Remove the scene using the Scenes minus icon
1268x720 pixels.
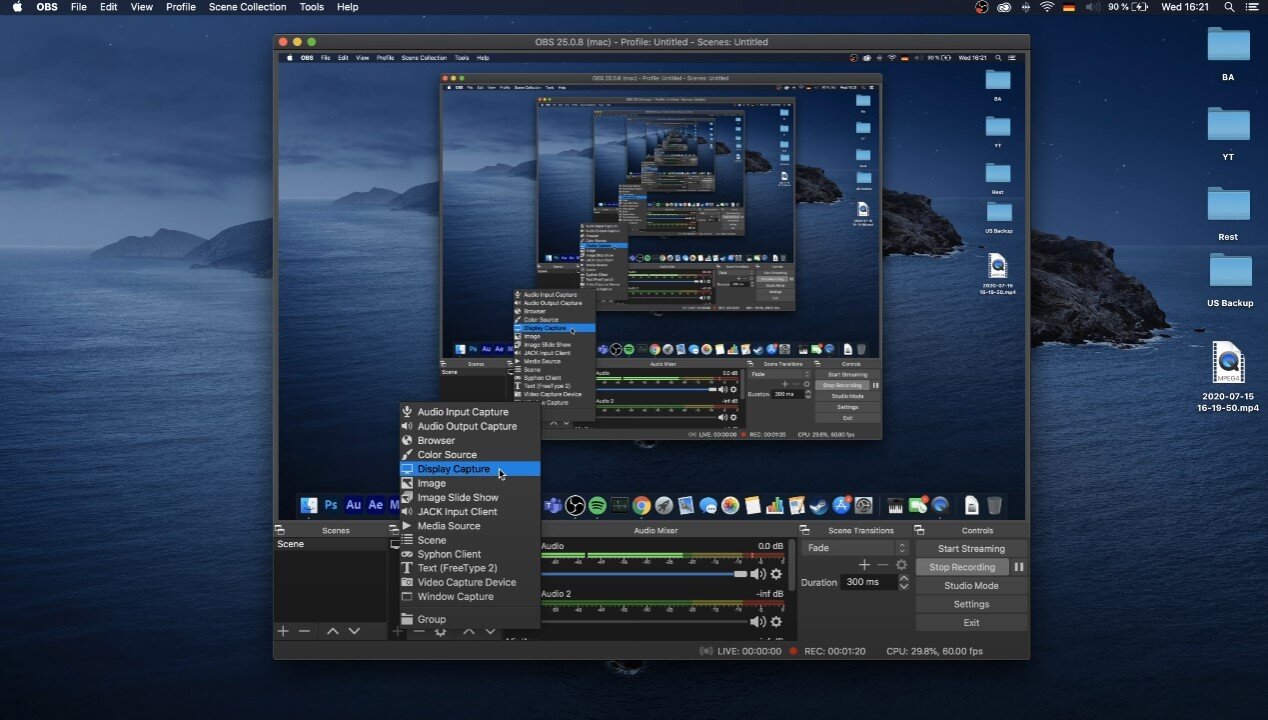coord(304,631)
